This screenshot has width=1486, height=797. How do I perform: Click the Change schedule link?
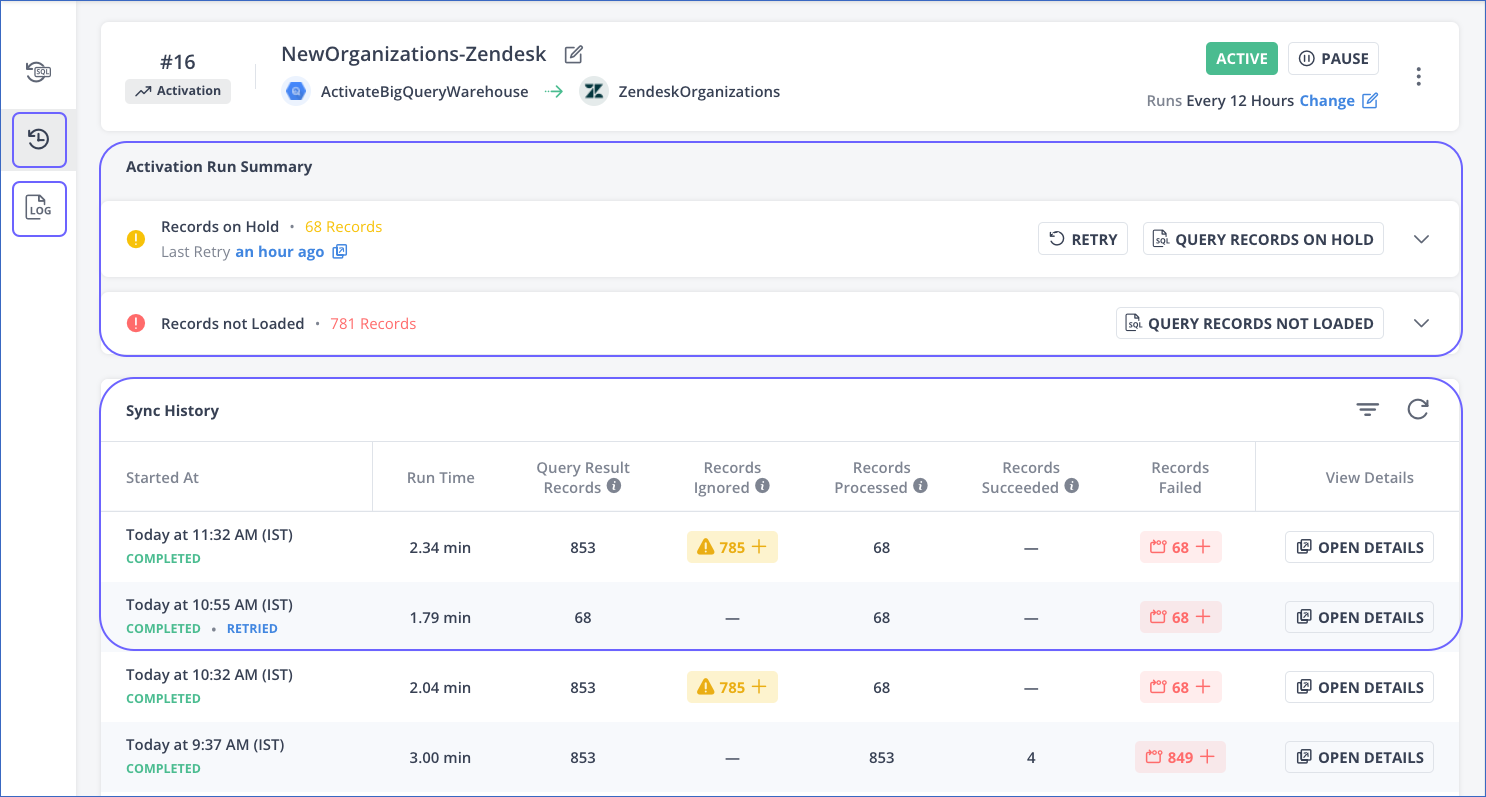click(1327, 101)
